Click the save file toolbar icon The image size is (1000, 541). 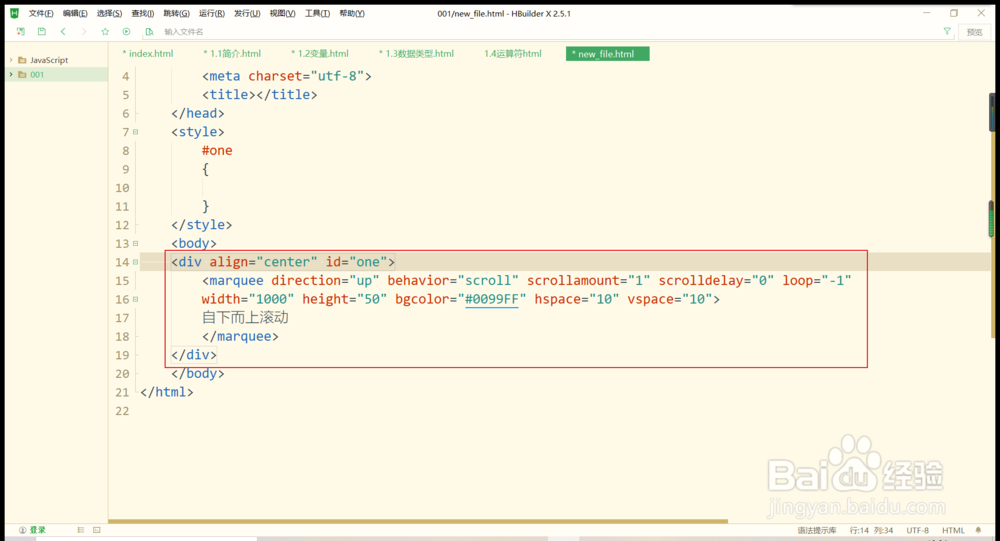41,31
